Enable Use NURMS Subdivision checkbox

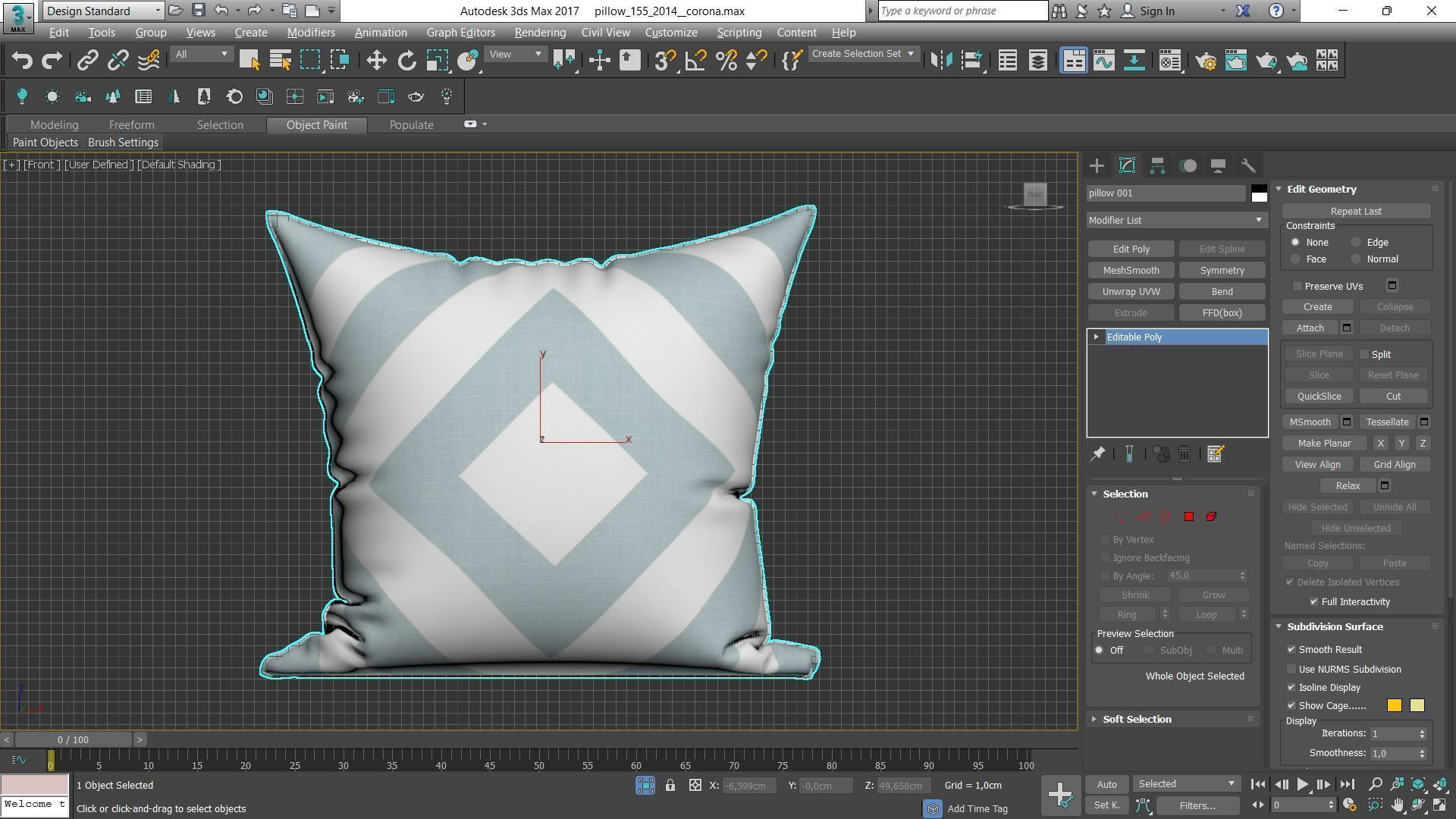coord(1291,669)
